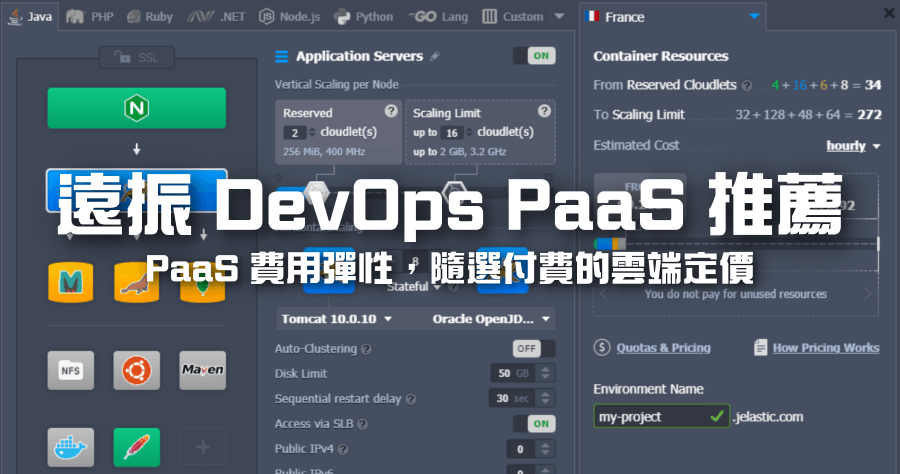
Task: Open the hourly Estimated Cost dropdown
Action: pos(853,146)
